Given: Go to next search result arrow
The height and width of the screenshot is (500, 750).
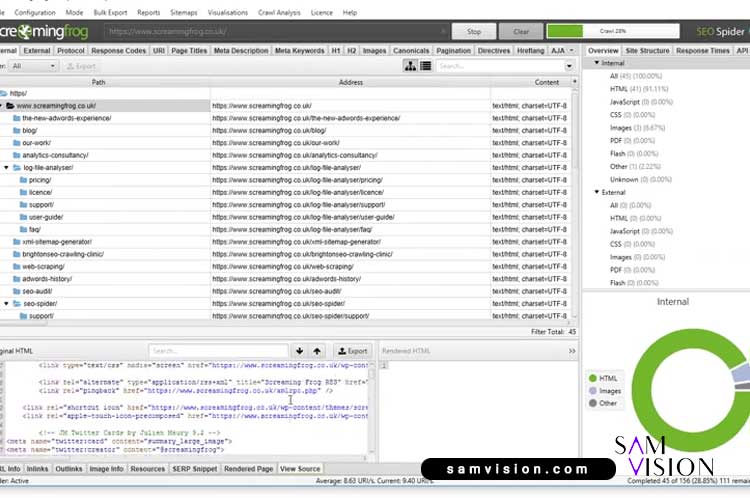Looking at the screenshot, I should click(299, 351).
